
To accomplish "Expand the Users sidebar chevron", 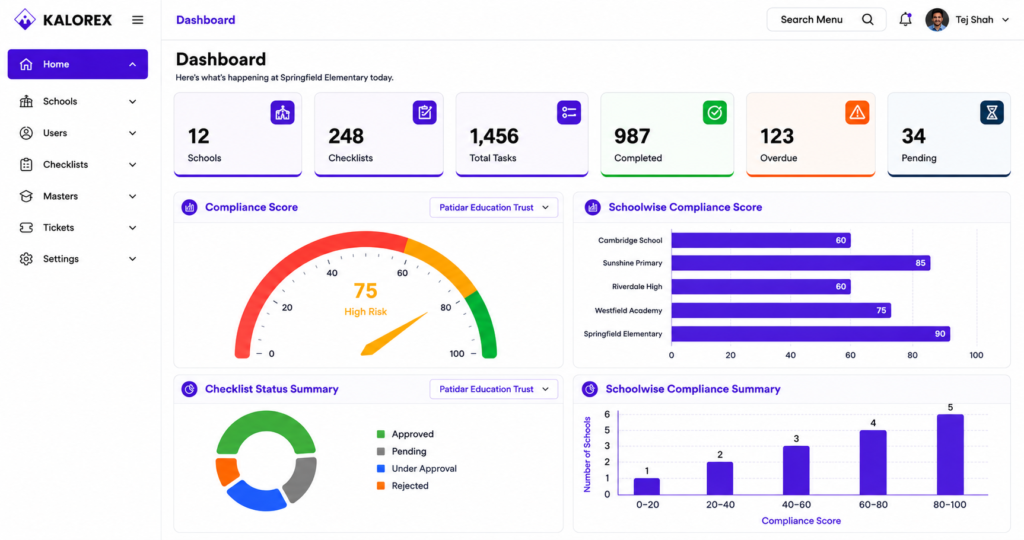I will [x=133, y=133].
